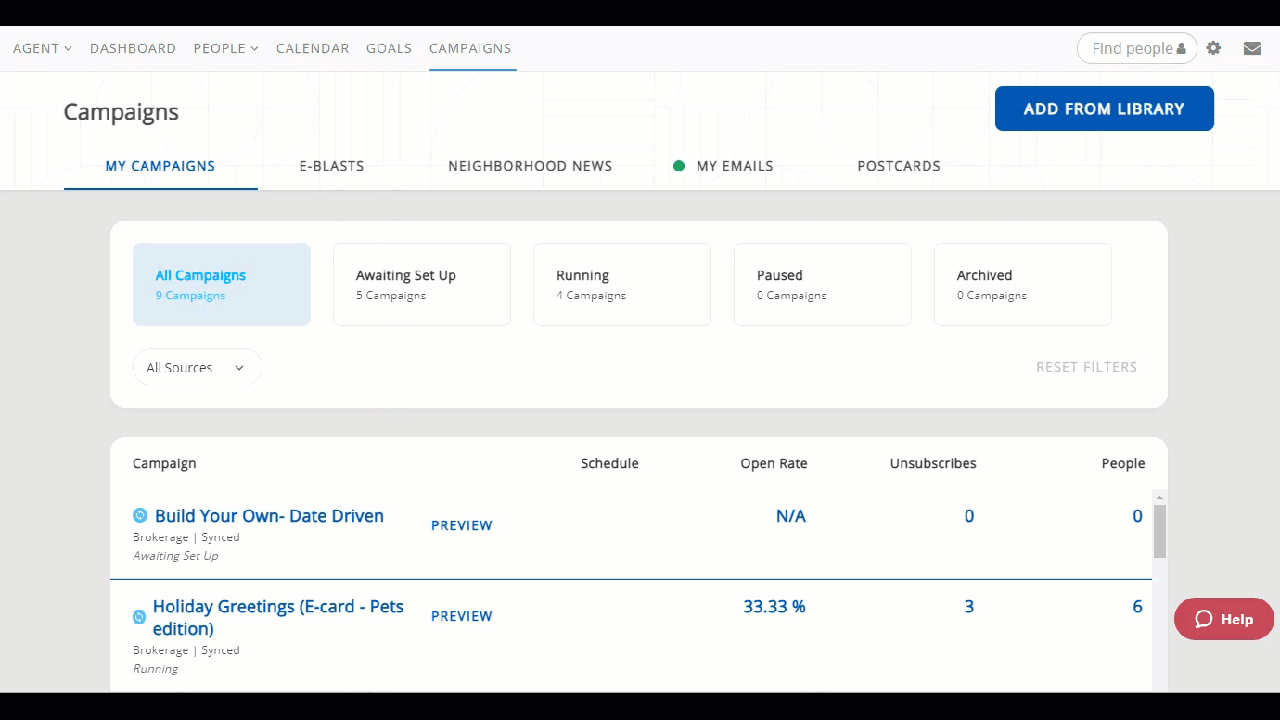Open the Postcards tab

[x=898, y=166]
